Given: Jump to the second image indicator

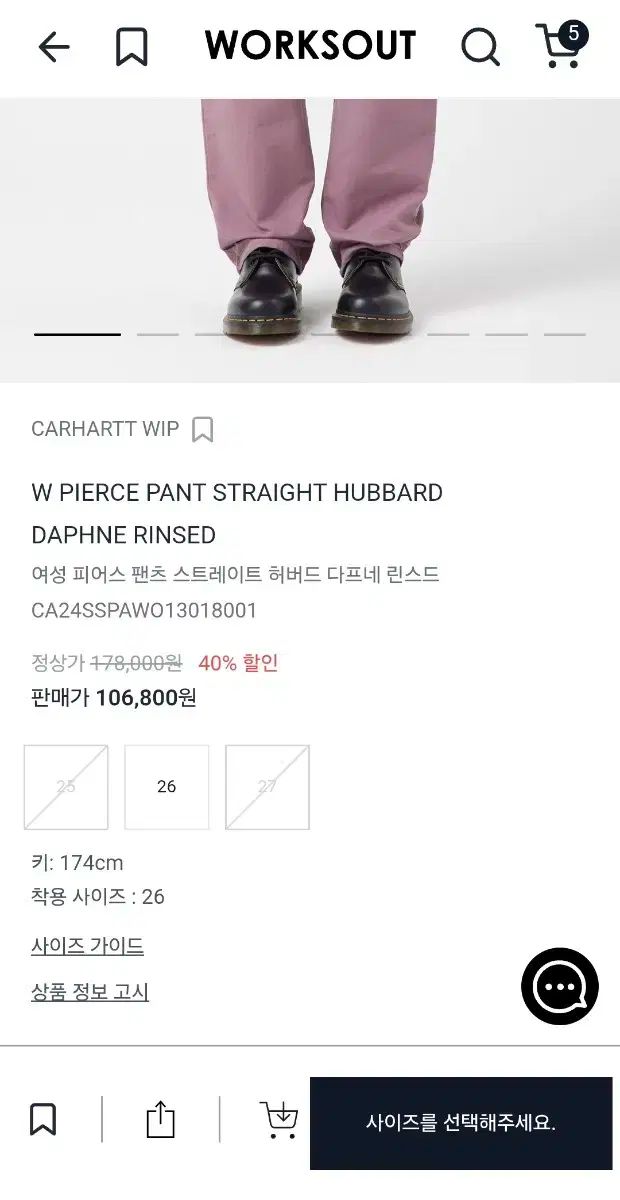Looking at the screenshot, I should click(x=157, y=334).
